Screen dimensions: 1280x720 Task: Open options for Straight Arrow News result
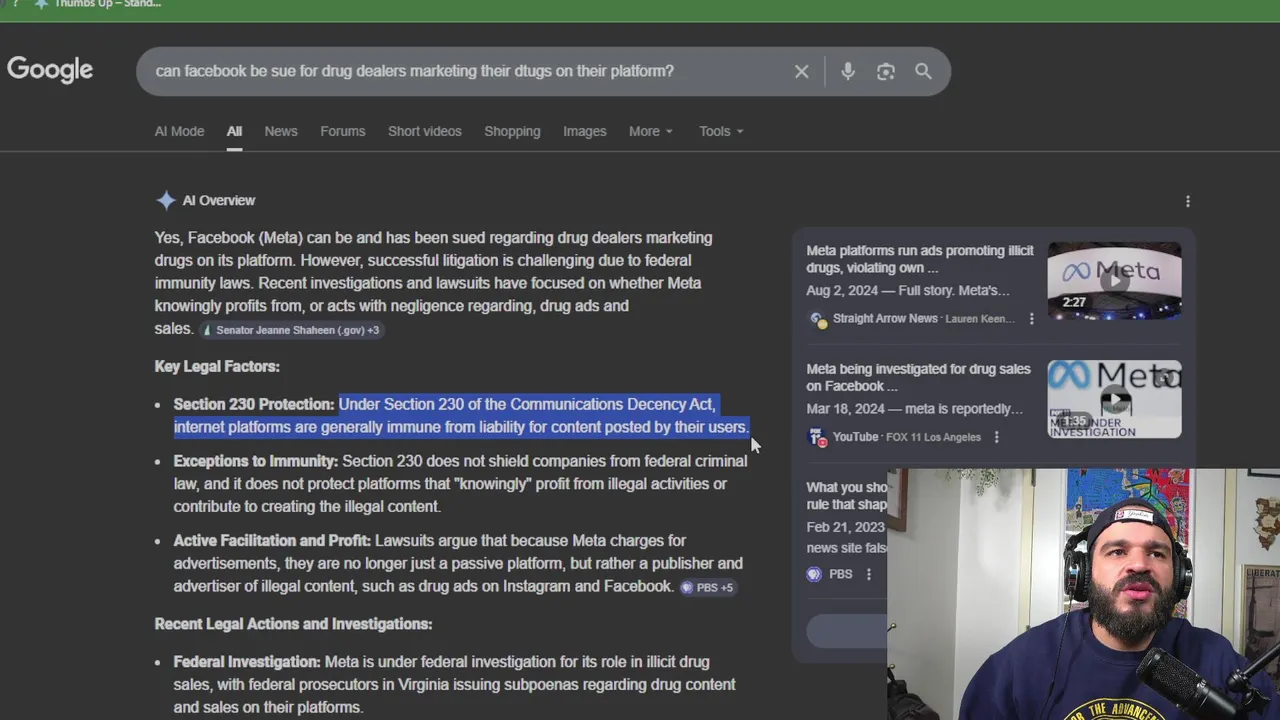click(x=1031, y=319)
